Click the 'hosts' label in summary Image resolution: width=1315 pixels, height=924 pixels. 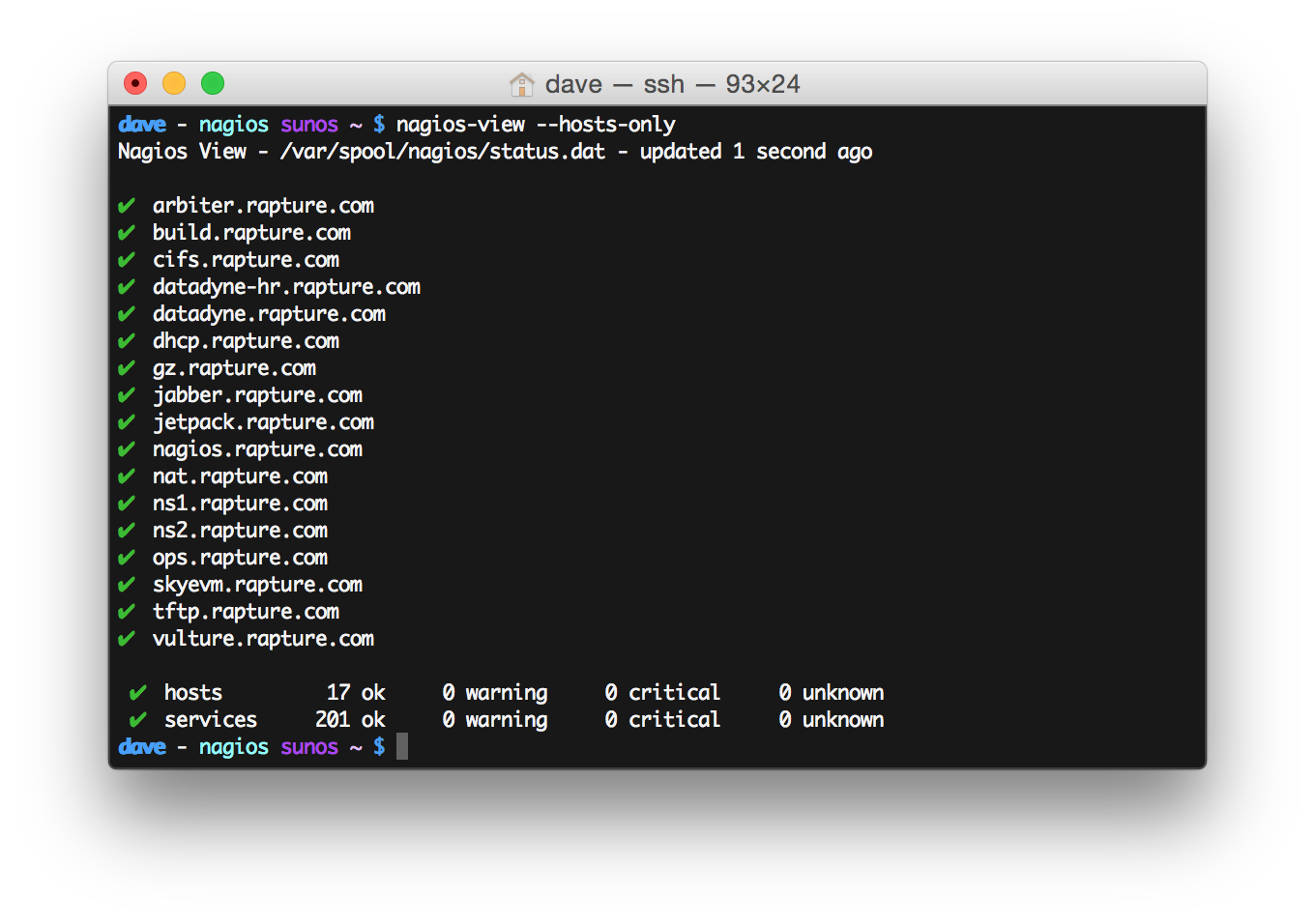pyautogui.click(x=193, y=693)
